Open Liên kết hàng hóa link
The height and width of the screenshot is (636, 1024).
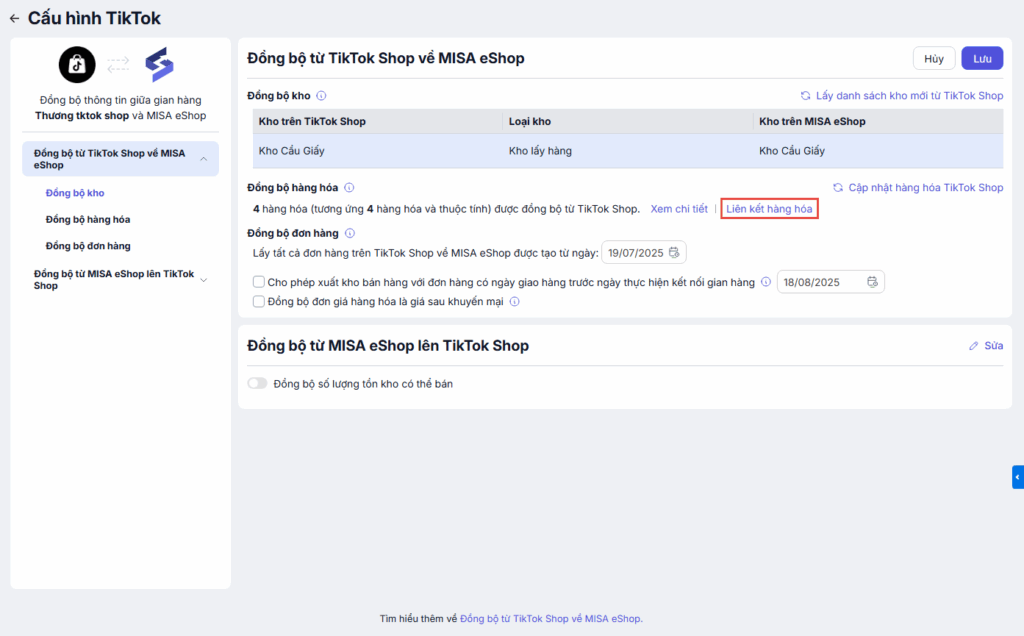click(x=769, y=209)
